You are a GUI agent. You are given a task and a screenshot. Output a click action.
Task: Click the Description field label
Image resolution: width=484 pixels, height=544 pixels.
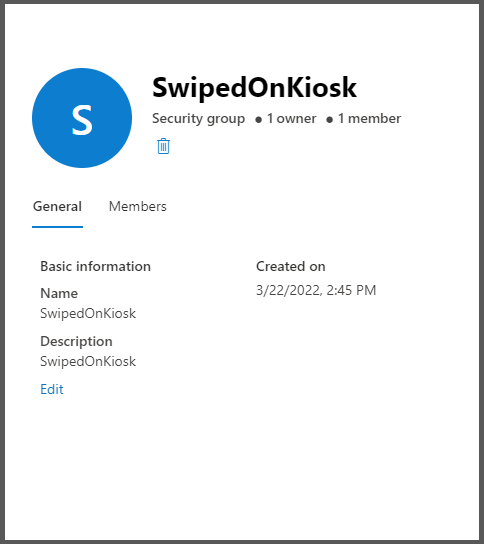click(76, 341)
